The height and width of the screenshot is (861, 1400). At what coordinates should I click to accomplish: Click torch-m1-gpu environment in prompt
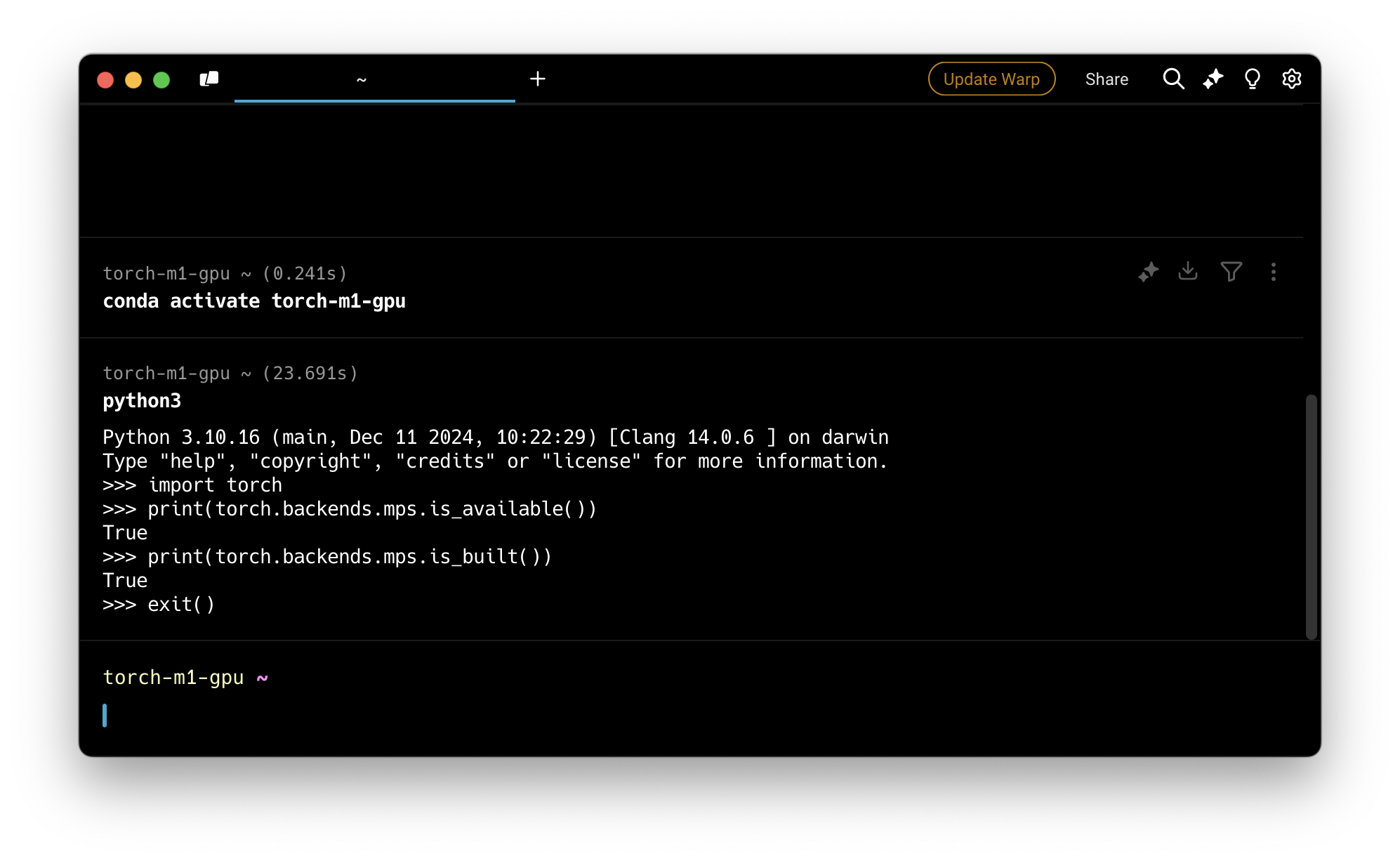[x=173, y=677]
